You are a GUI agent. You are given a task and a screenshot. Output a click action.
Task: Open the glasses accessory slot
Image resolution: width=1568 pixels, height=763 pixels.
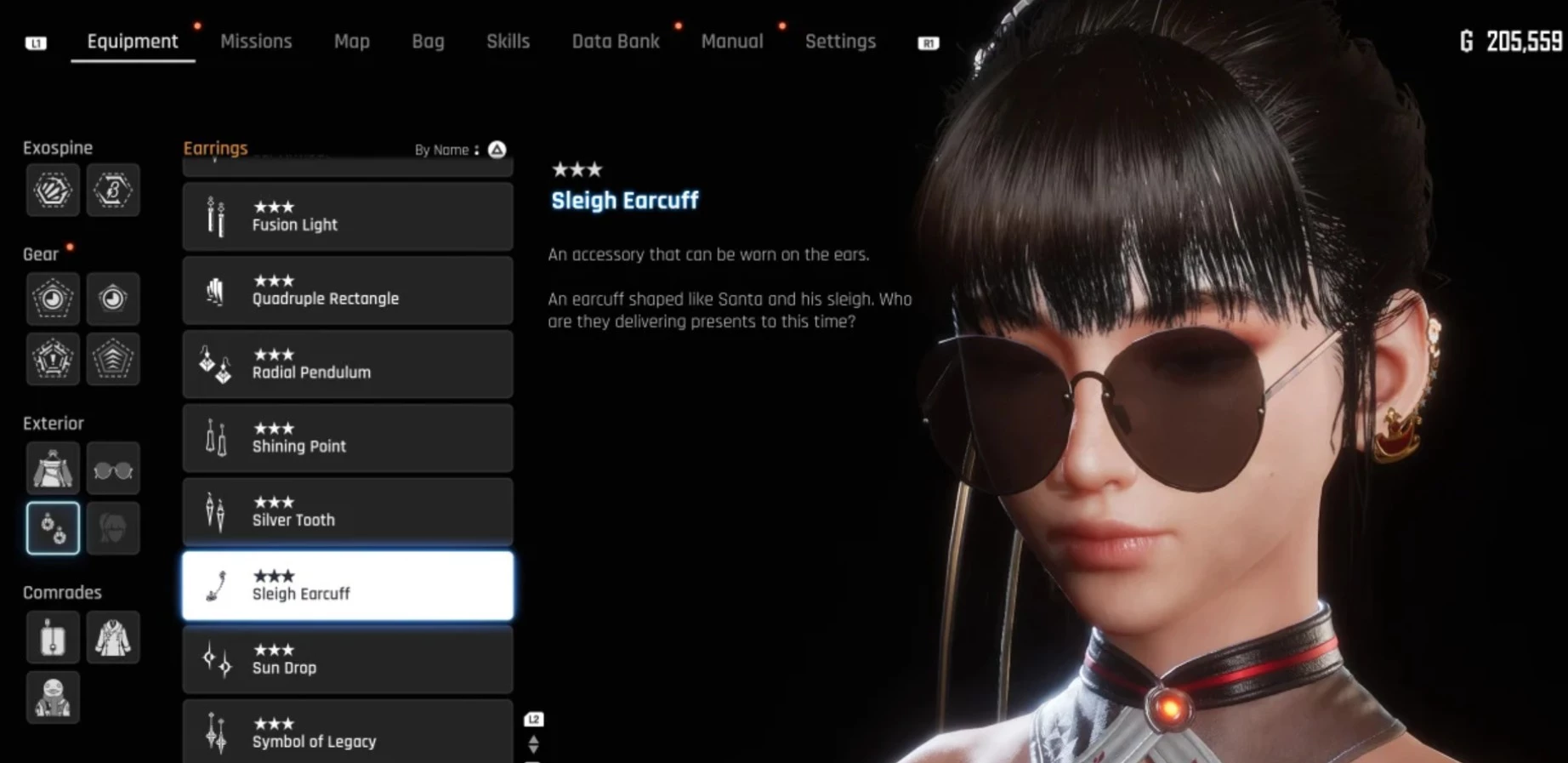tap(112, 468)
